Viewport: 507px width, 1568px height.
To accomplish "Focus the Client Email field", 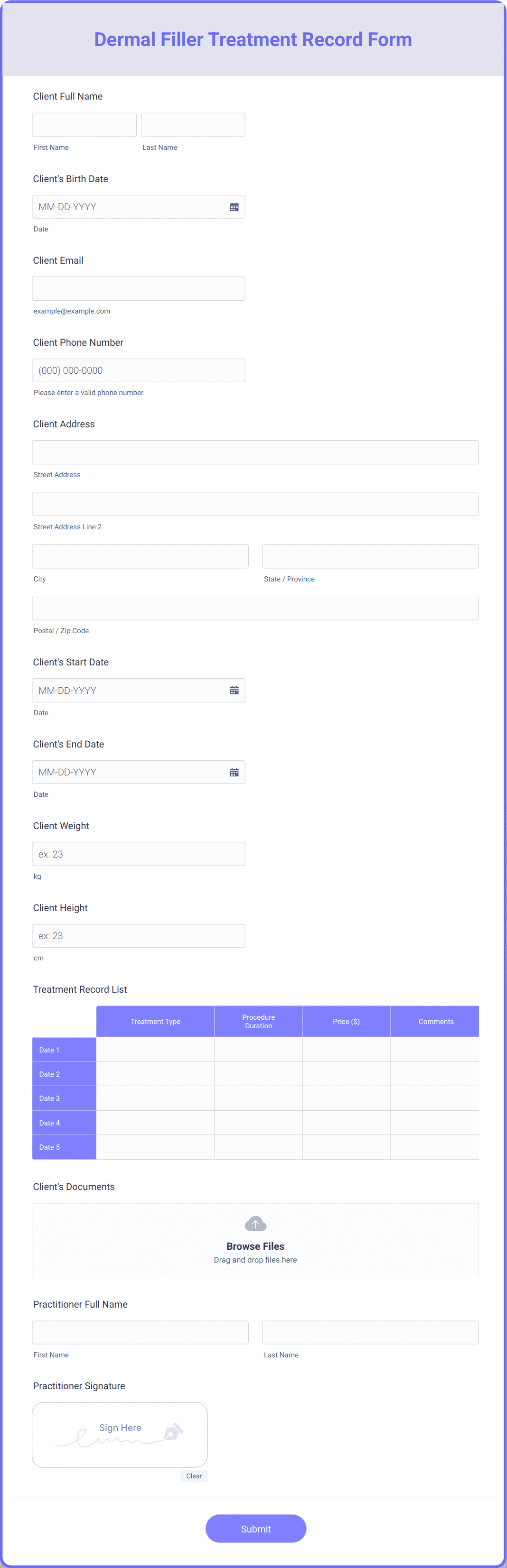I will [138, 288].
